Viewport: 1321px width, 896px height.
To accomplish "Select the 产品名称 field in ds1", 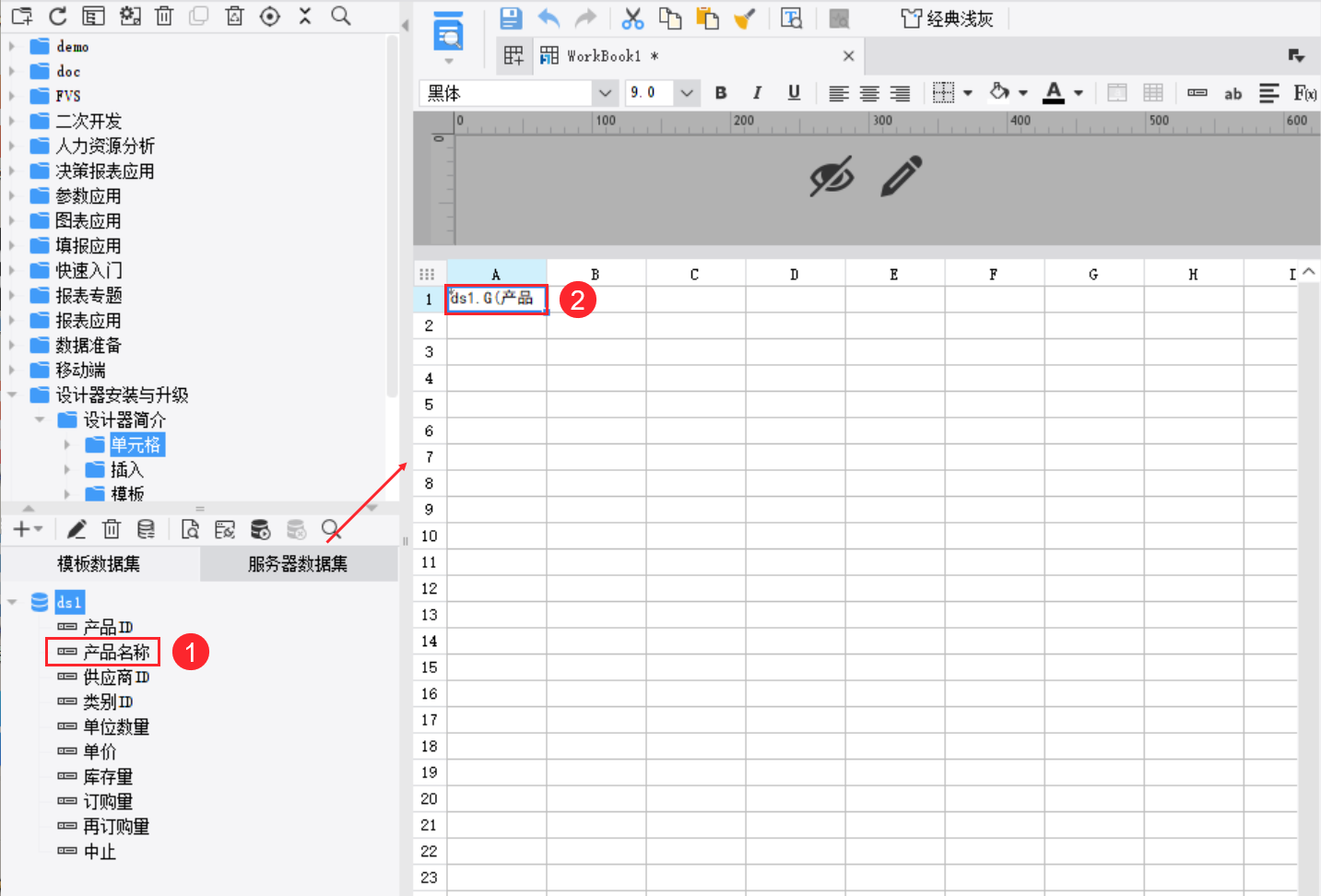I will [x=116, y=652].
